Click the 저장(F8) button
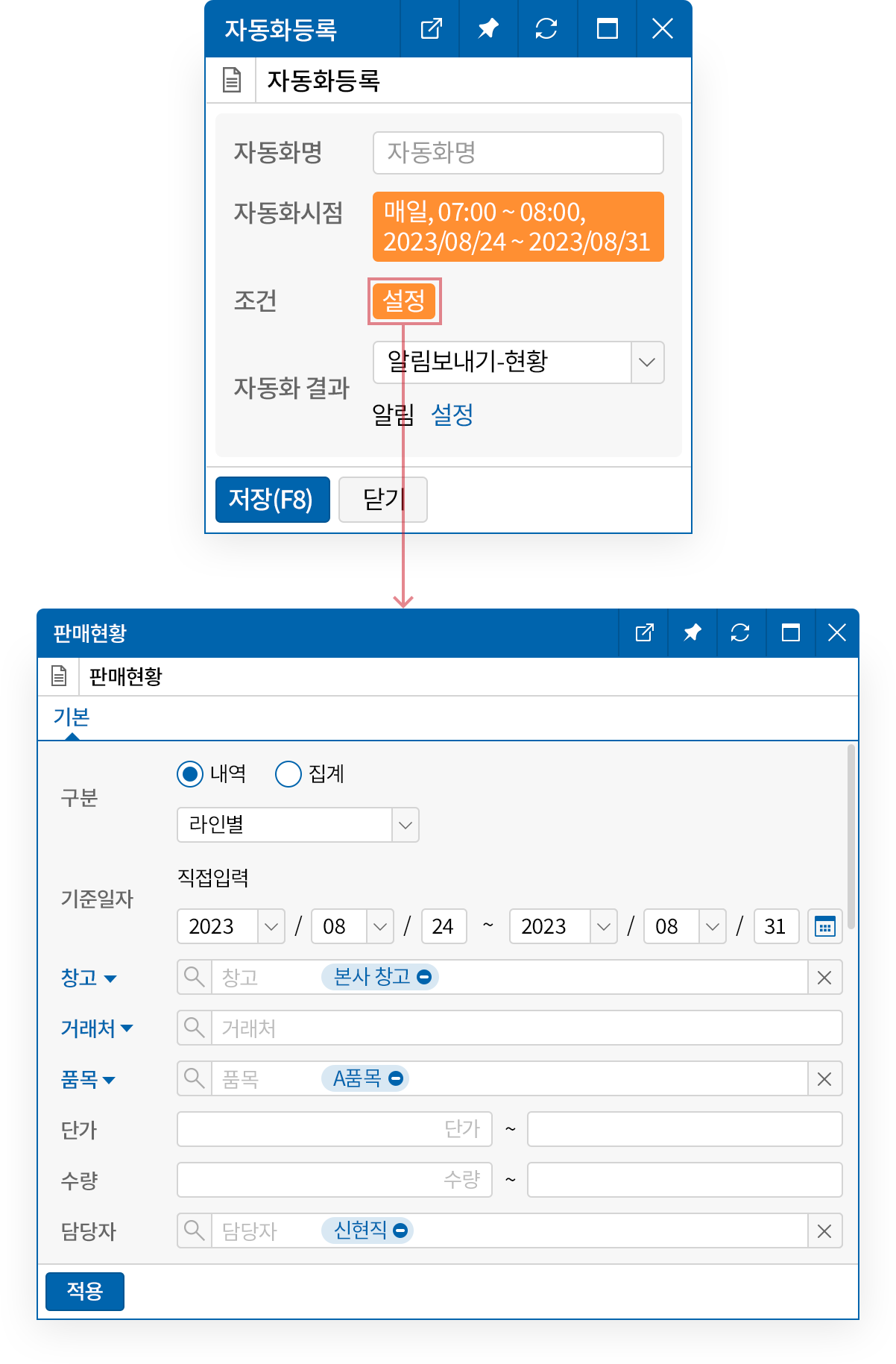Image resolution: width=896 pixels, height=1364 pixels. click(272, 500)
